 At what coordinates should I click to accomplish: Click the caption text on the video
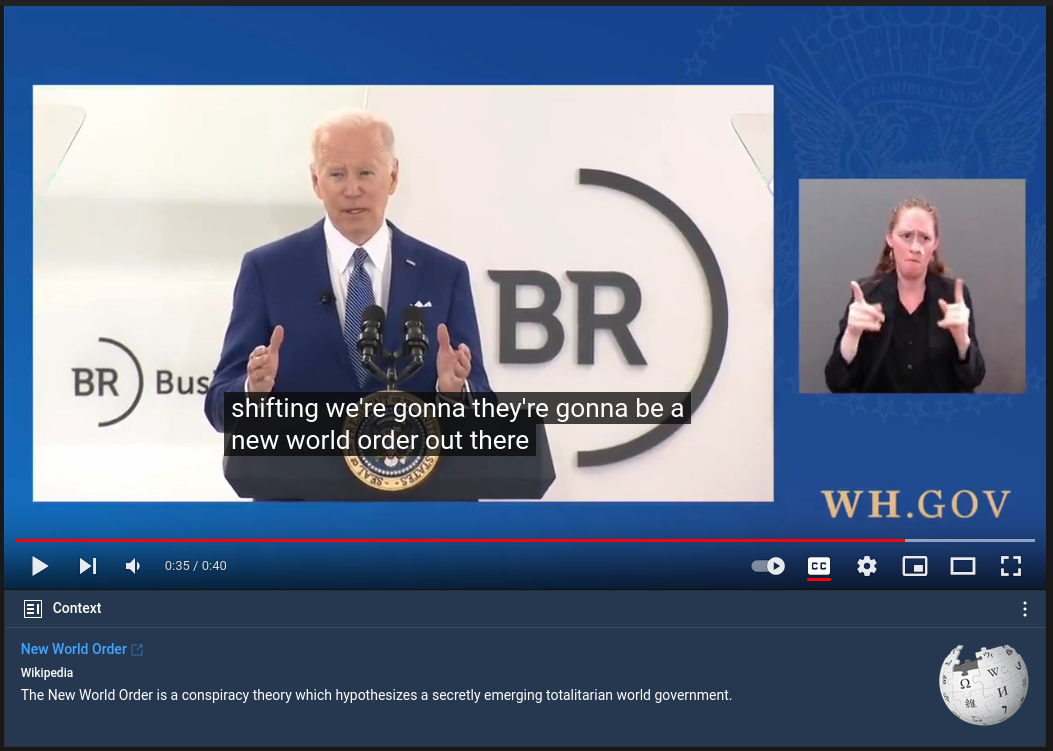(457, 424)
